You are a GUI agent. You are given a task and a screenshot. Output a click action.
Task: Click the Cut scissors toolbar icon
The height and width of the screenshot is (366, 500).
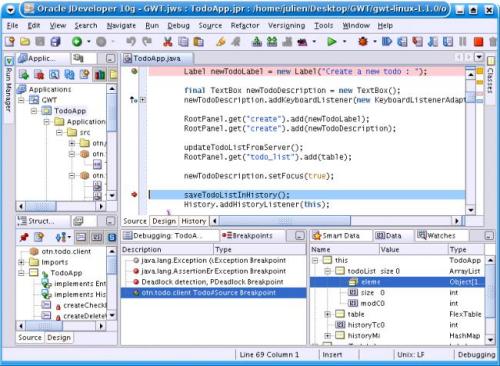[168, 42]
